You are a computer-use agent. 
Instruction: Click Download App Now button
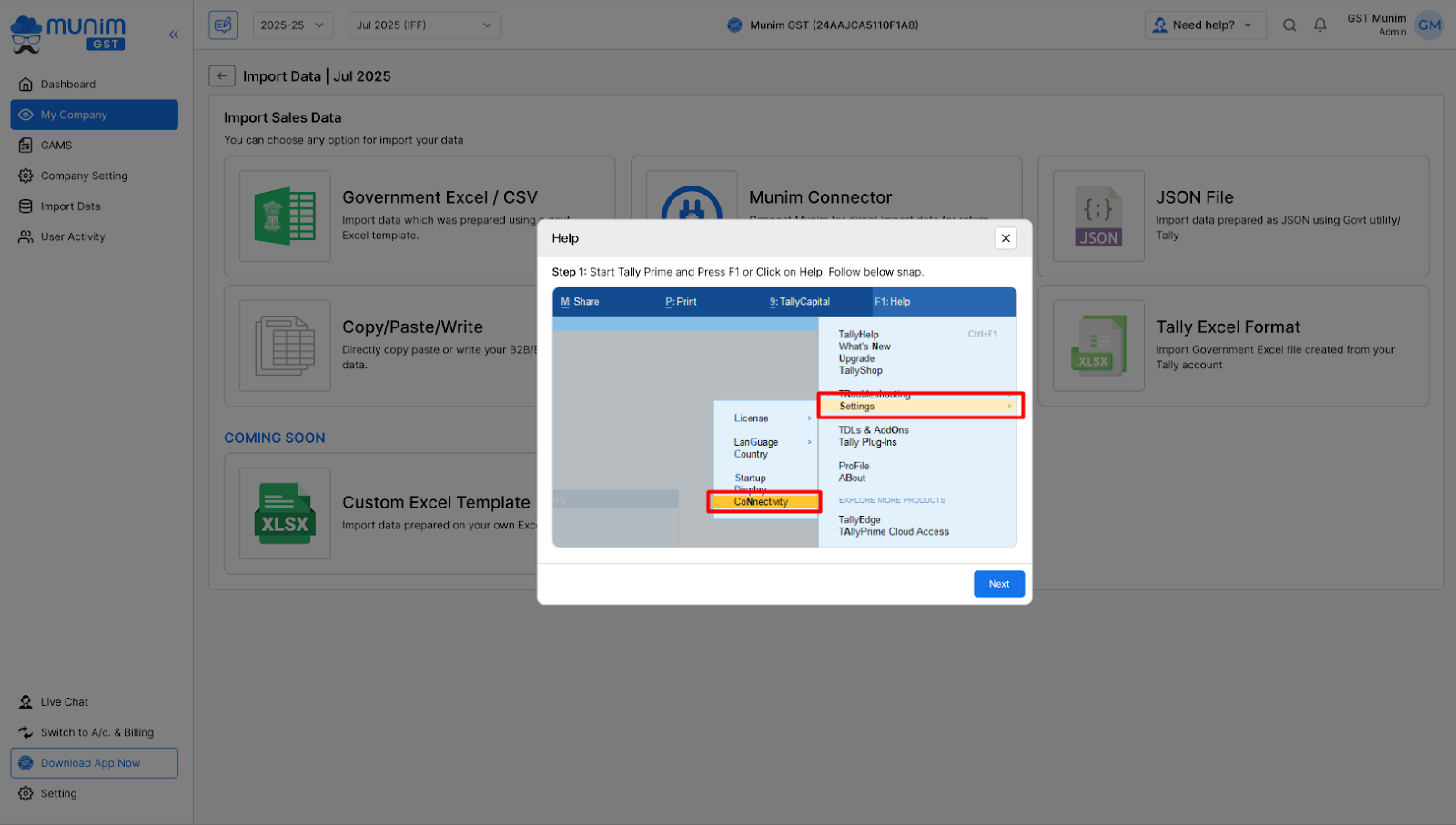click(94, 763)
